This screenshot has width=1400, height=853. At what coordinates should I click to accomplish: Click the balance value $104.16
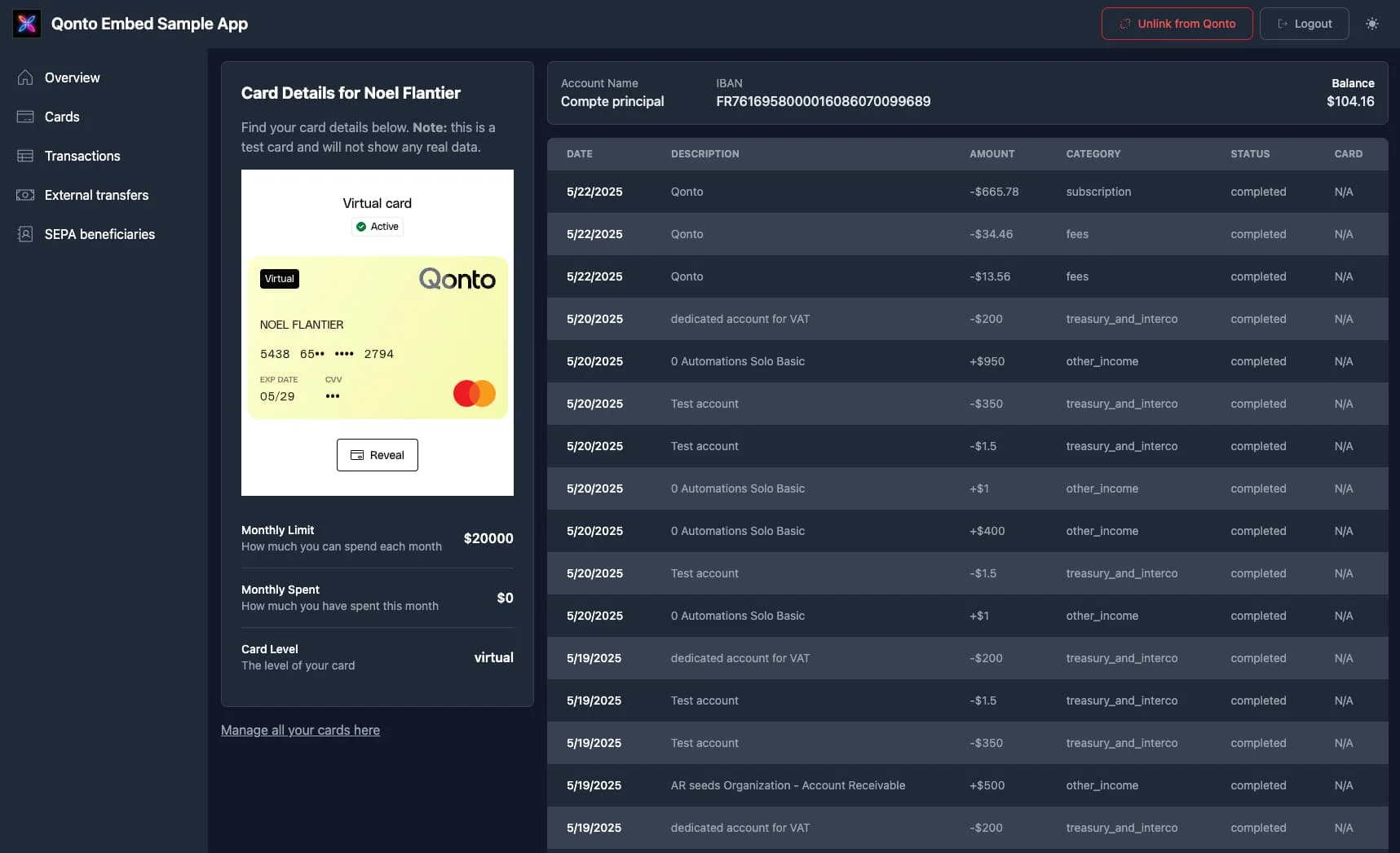[x=1350, y=101]
